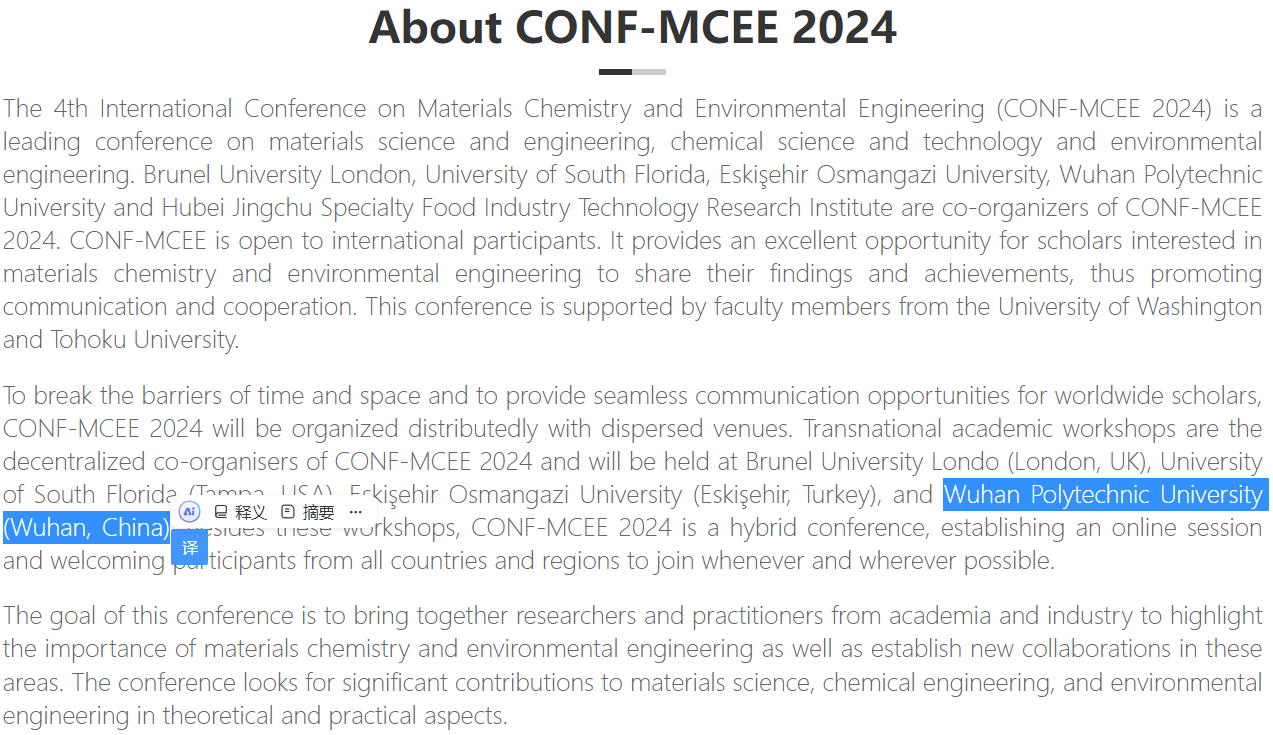Click the text "University of Washington"
The width and height of the screenshot is (1273, 735).
pyautogui.click(x=1130, y=307)
